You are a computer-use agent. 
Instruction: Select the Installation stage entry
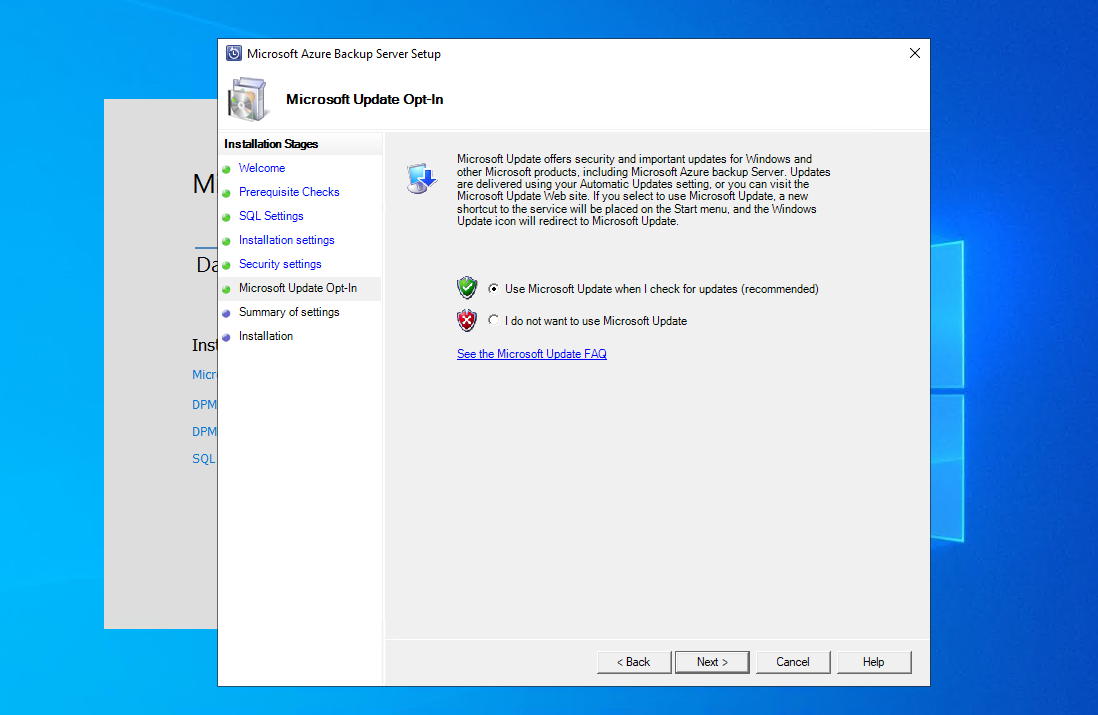point(266,335)
